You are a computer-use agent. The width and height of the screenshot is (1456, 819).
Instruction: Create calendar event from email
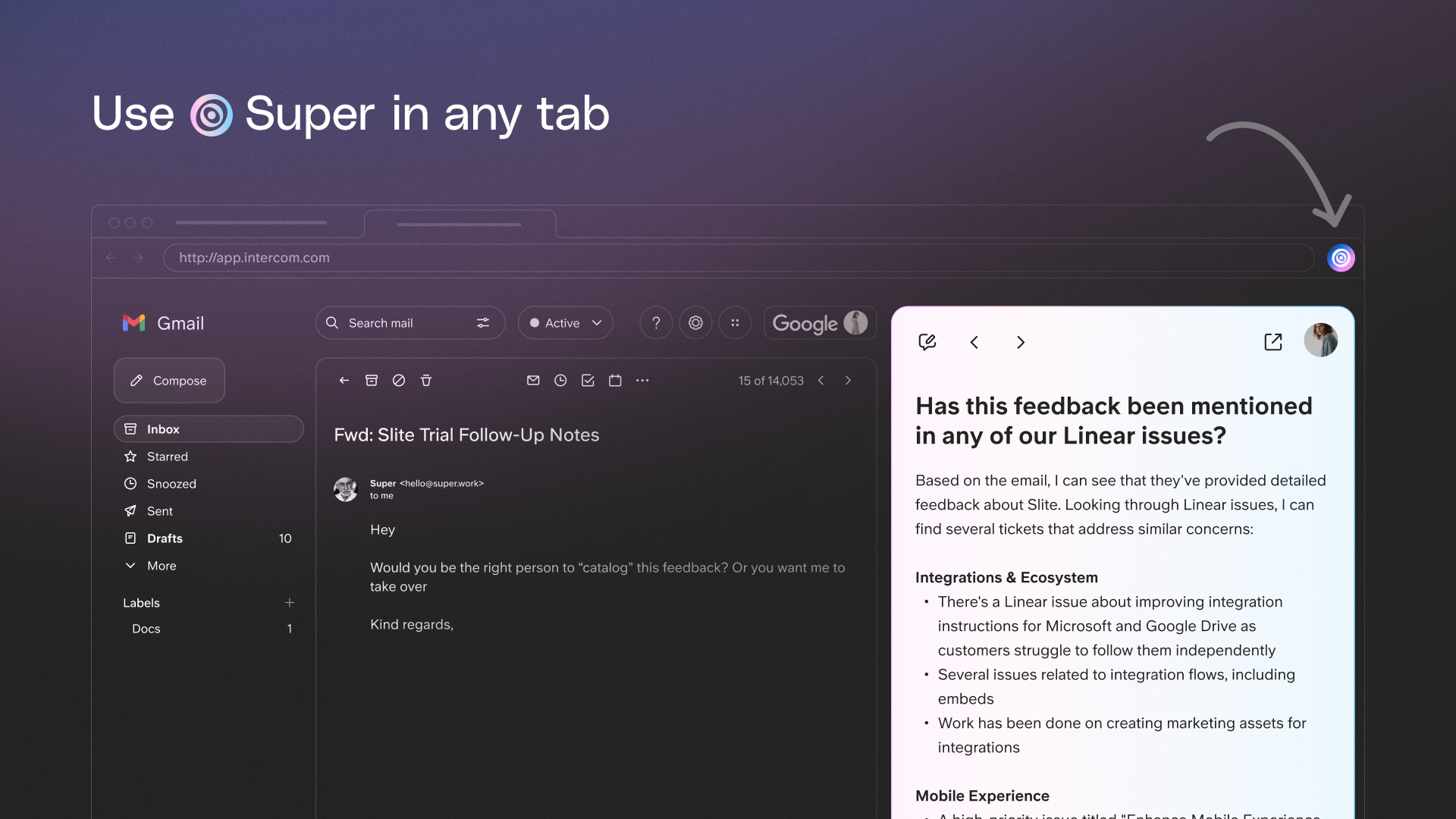615,381
